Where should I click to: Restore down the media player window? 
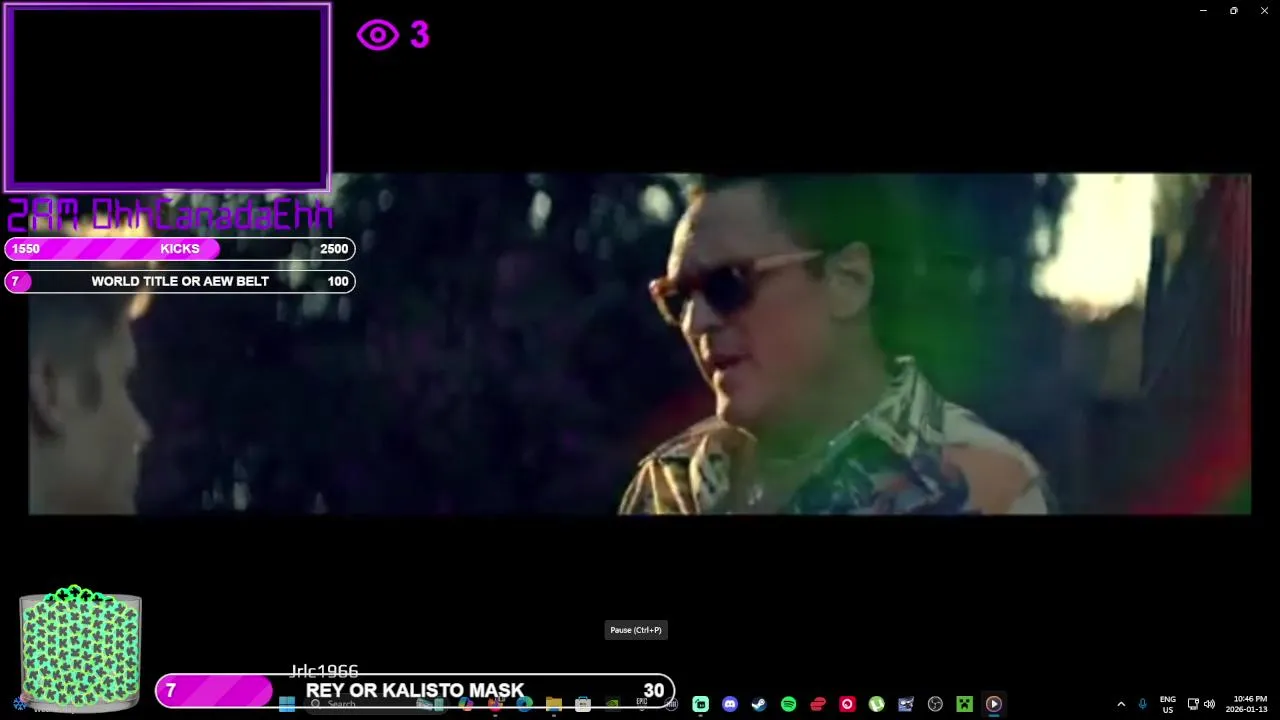(x=1234, y=11)
